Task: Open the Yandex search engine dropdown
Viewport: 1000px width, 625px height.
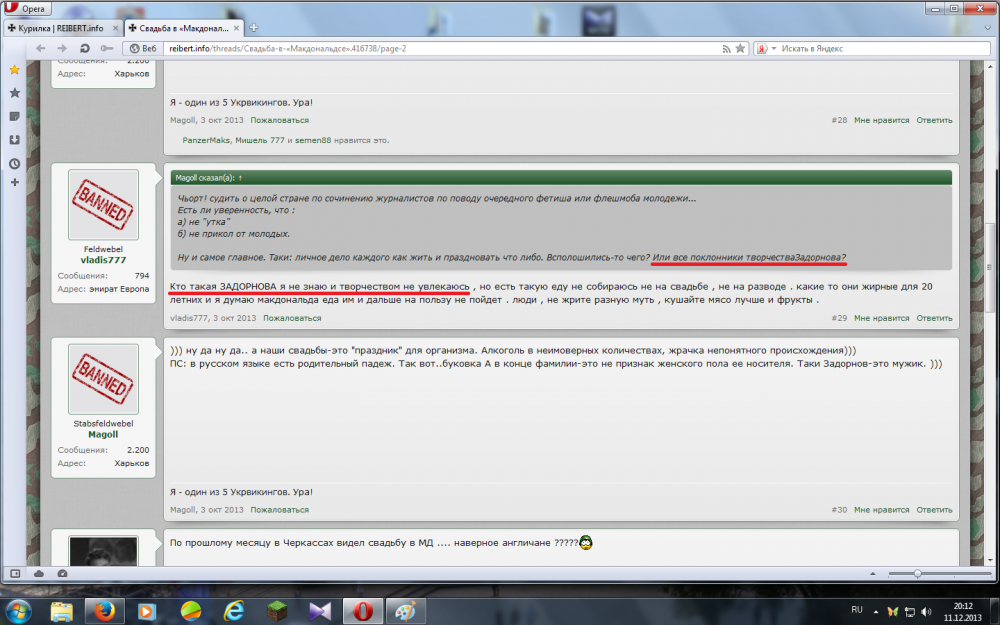Action: pos(766,48)
